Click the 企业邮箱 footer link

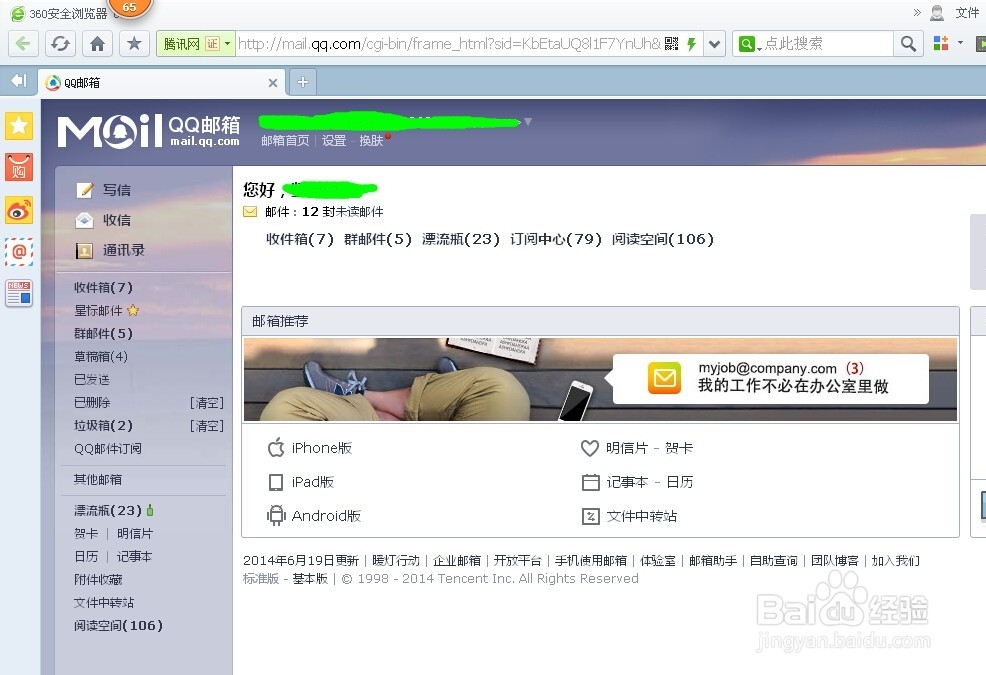click(457, 561)
